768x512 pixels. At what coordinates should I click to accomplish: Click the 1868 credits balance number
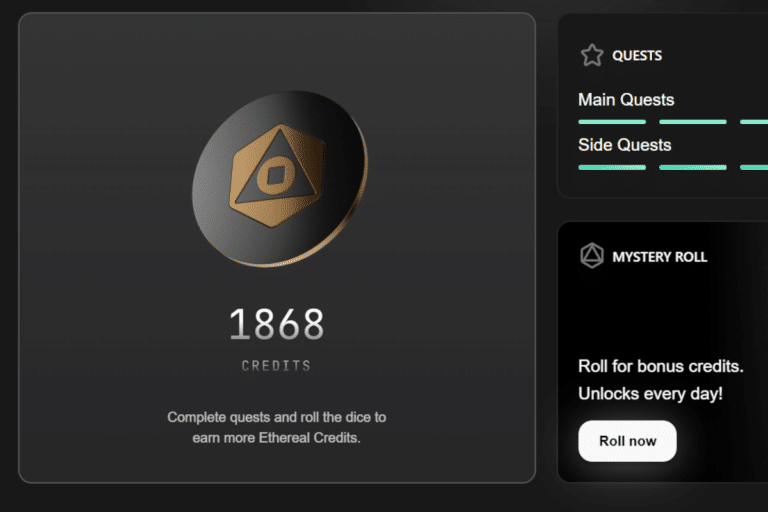[276, 324]
